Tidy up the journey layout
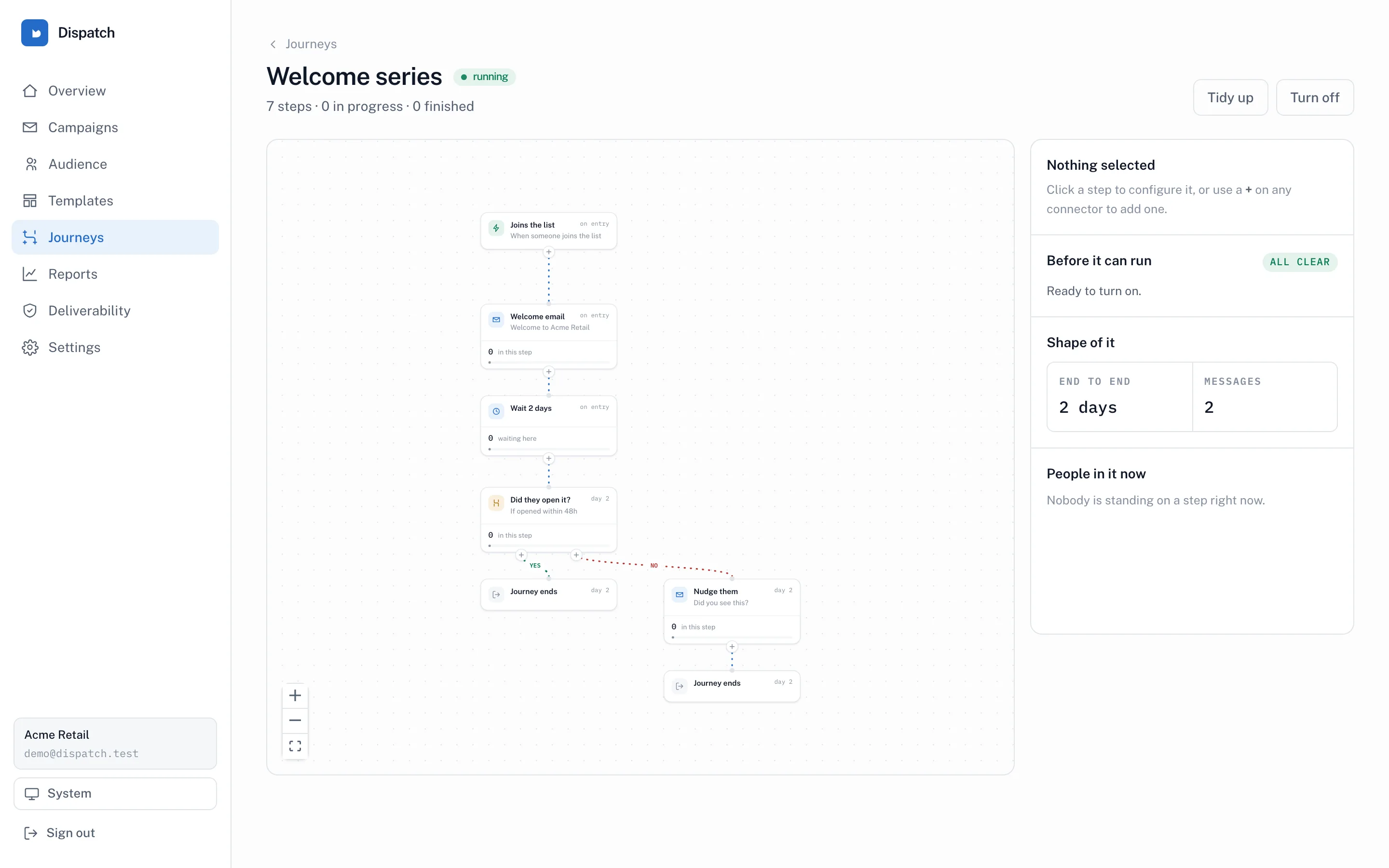The height and width of the screenshot is (868, 1389). (1230, 97)
